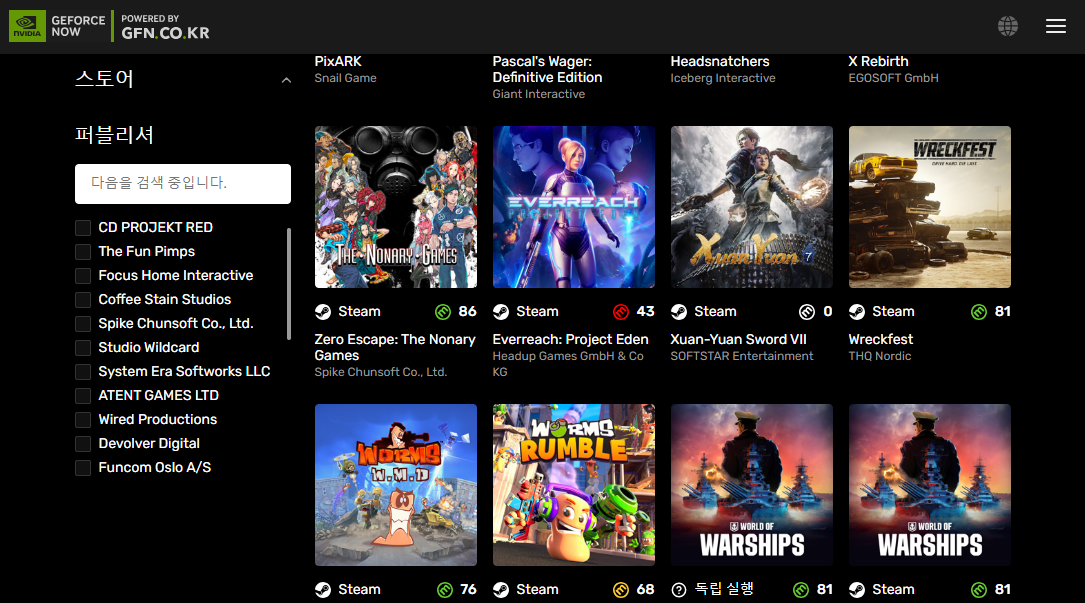
Task: Open the Headsnatchers title link
Action: point(720,62)
